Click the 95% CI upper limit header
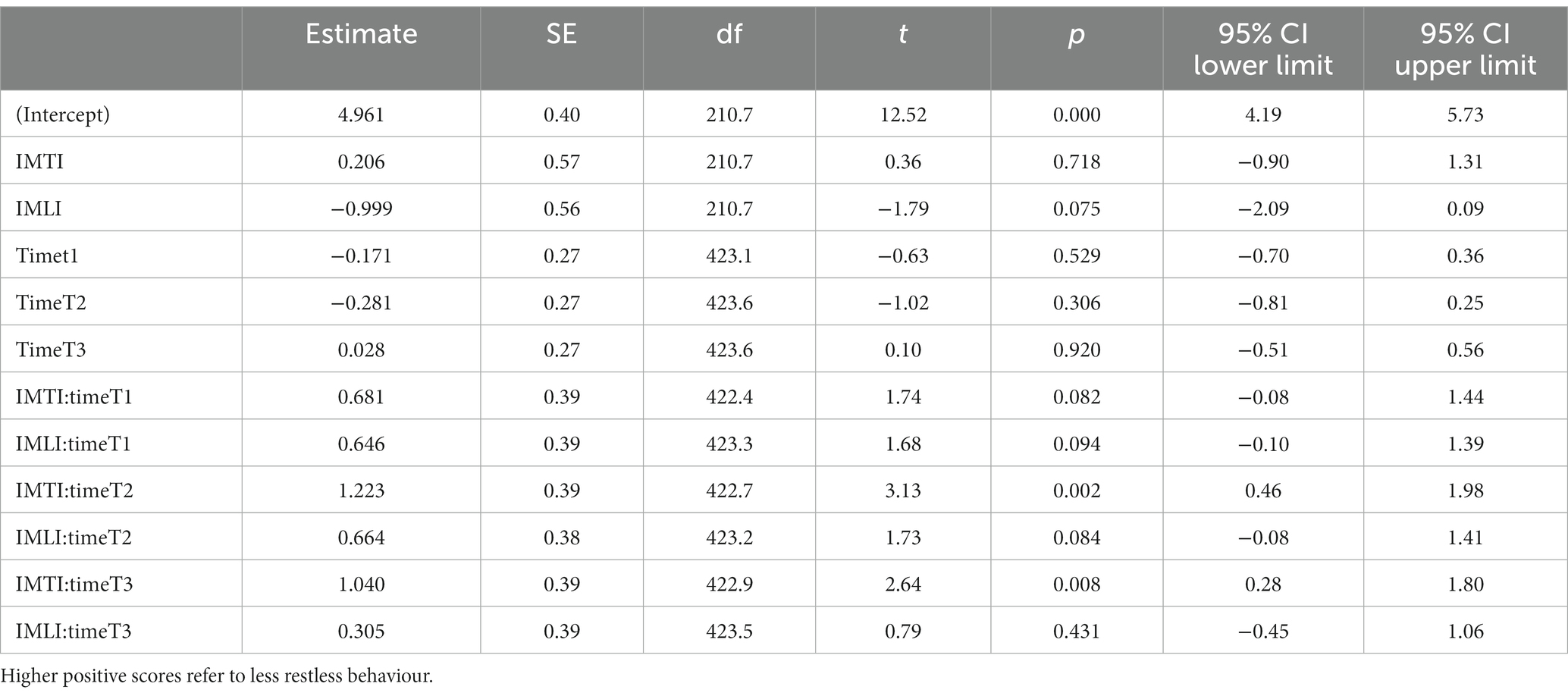This screenshot has width=1568, height=696. pos(1466,50)
